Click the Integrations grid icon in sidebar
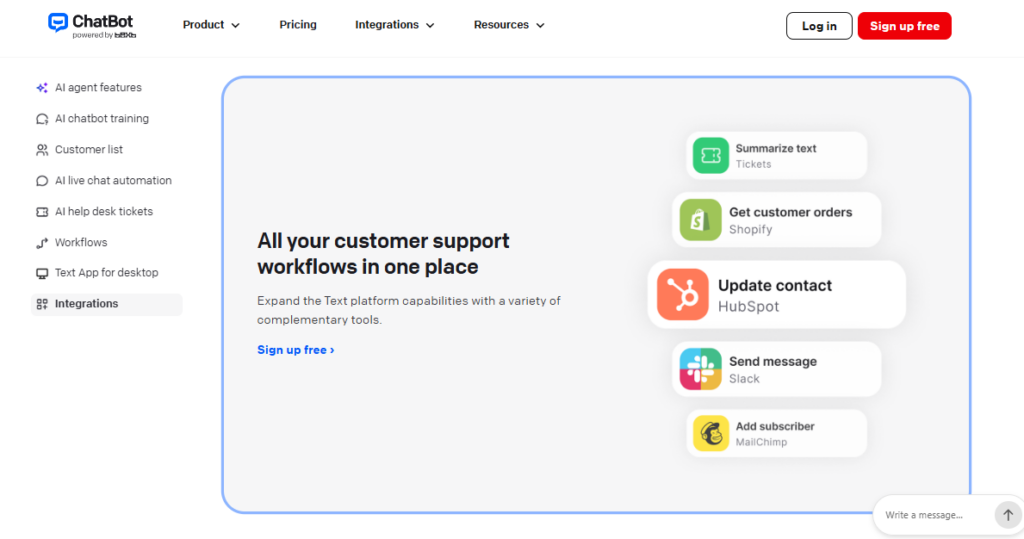The height and width of the screenshot is (539, 1024). point(42,304)
